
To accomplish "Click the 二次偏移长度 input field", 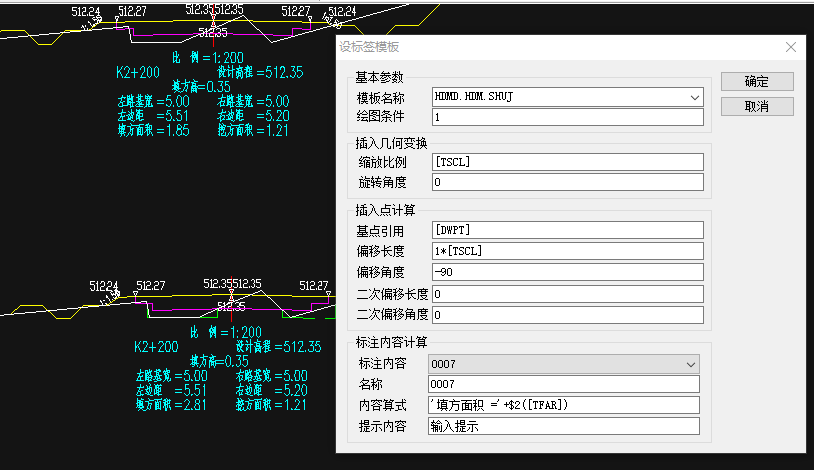I will (x=567, y=294).
